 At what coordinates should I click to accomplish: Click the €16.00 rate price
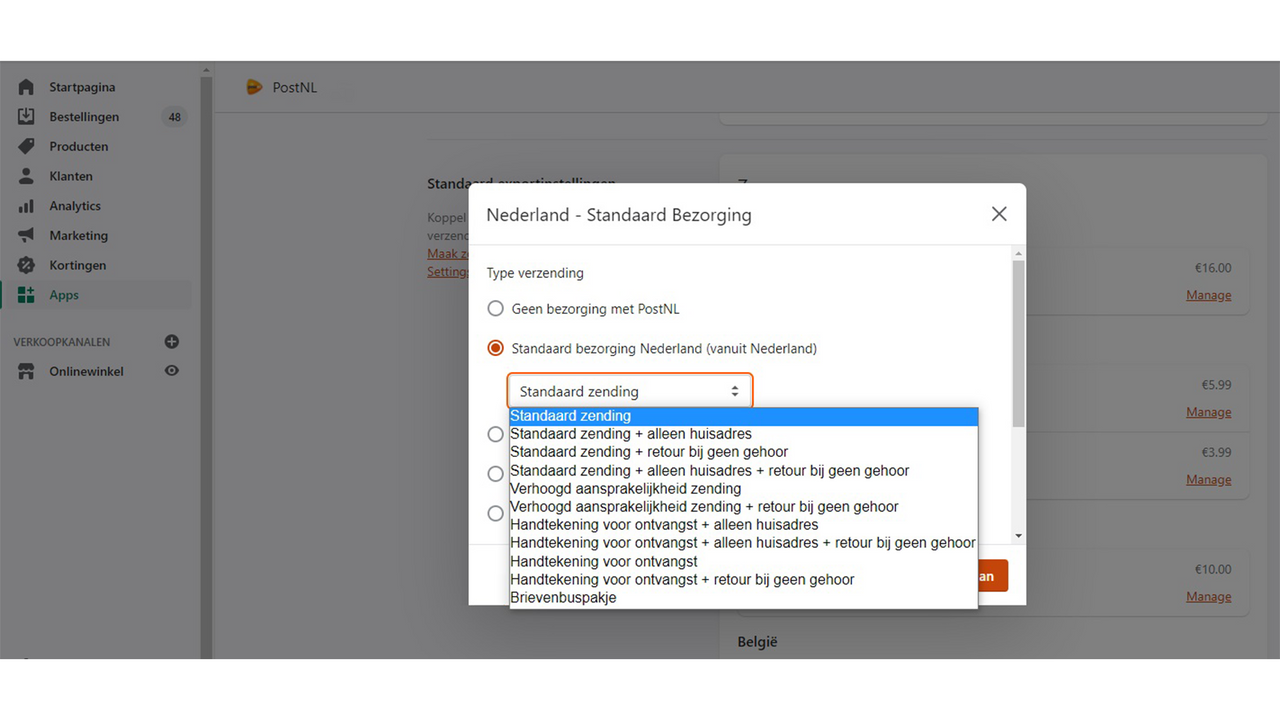[x=1213, y=268]
